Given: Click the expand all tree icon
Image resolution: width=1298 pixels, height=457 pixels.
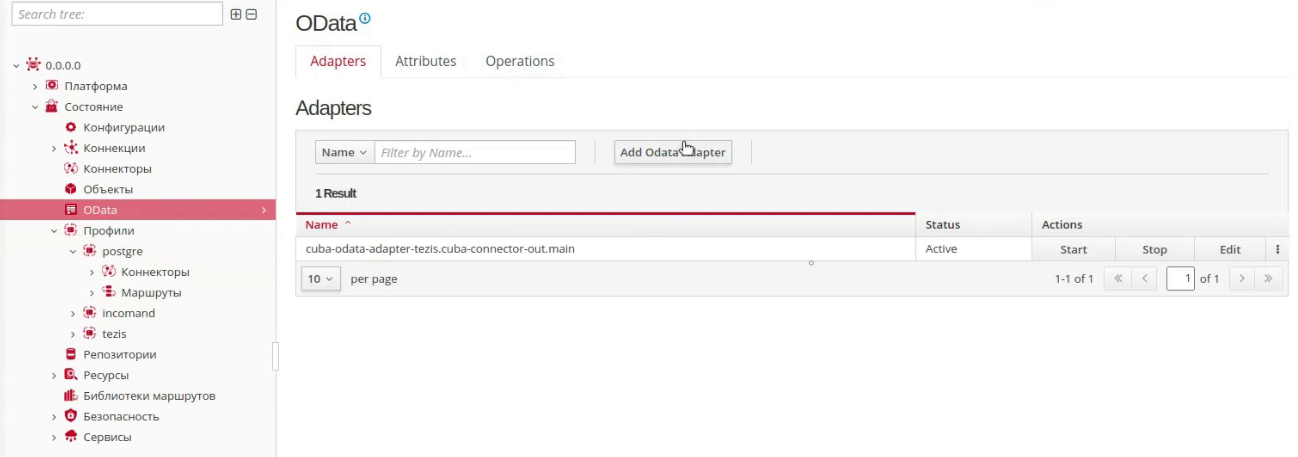Looking at the screenshot, I should 236,14.
